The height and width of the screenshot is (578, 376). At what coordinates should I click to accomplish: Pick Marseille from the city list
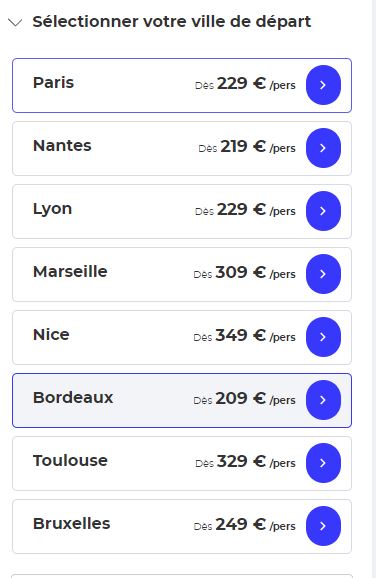tap(182, 274)
